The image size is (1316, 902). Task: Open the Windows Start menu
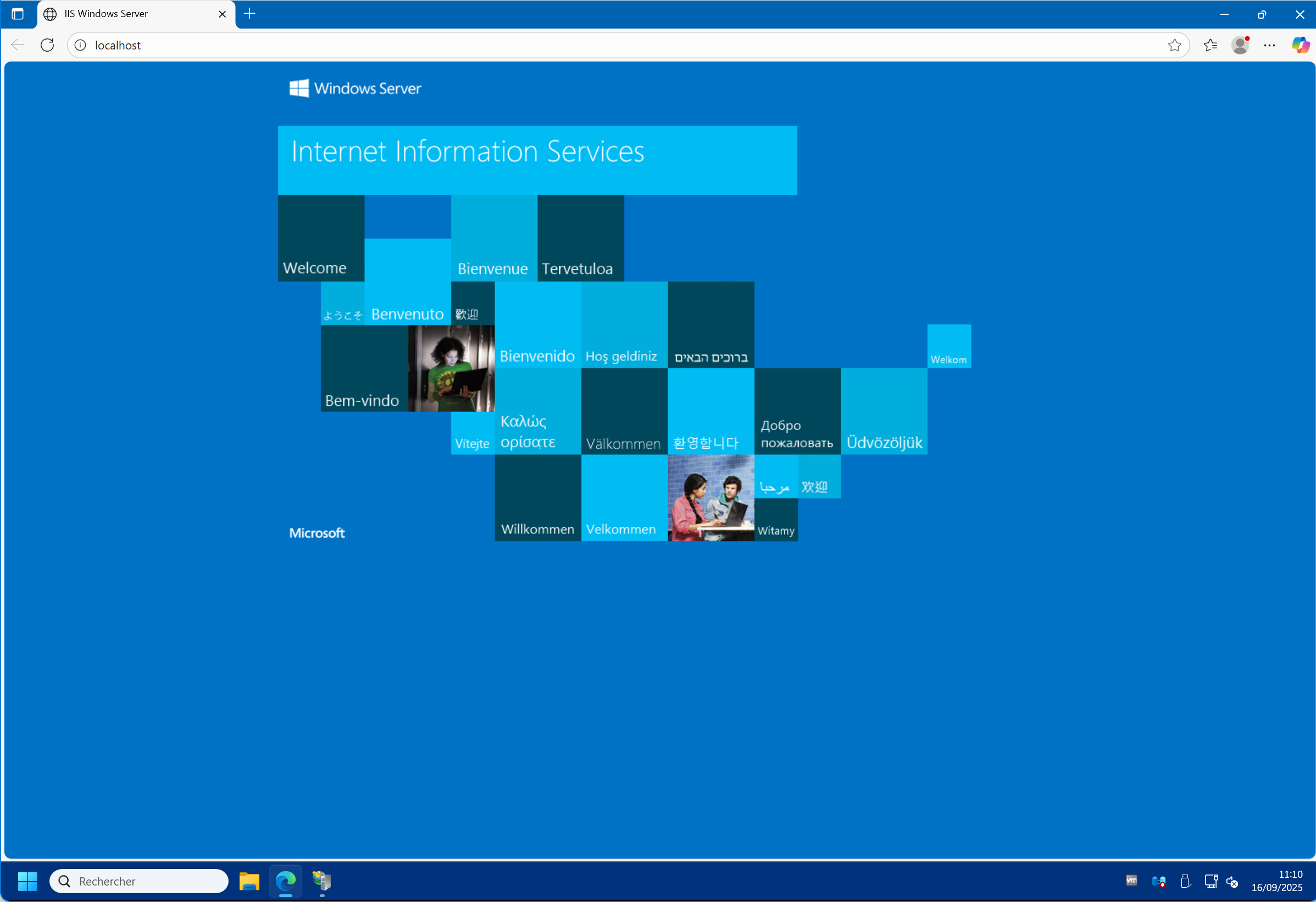coord(27,881)
